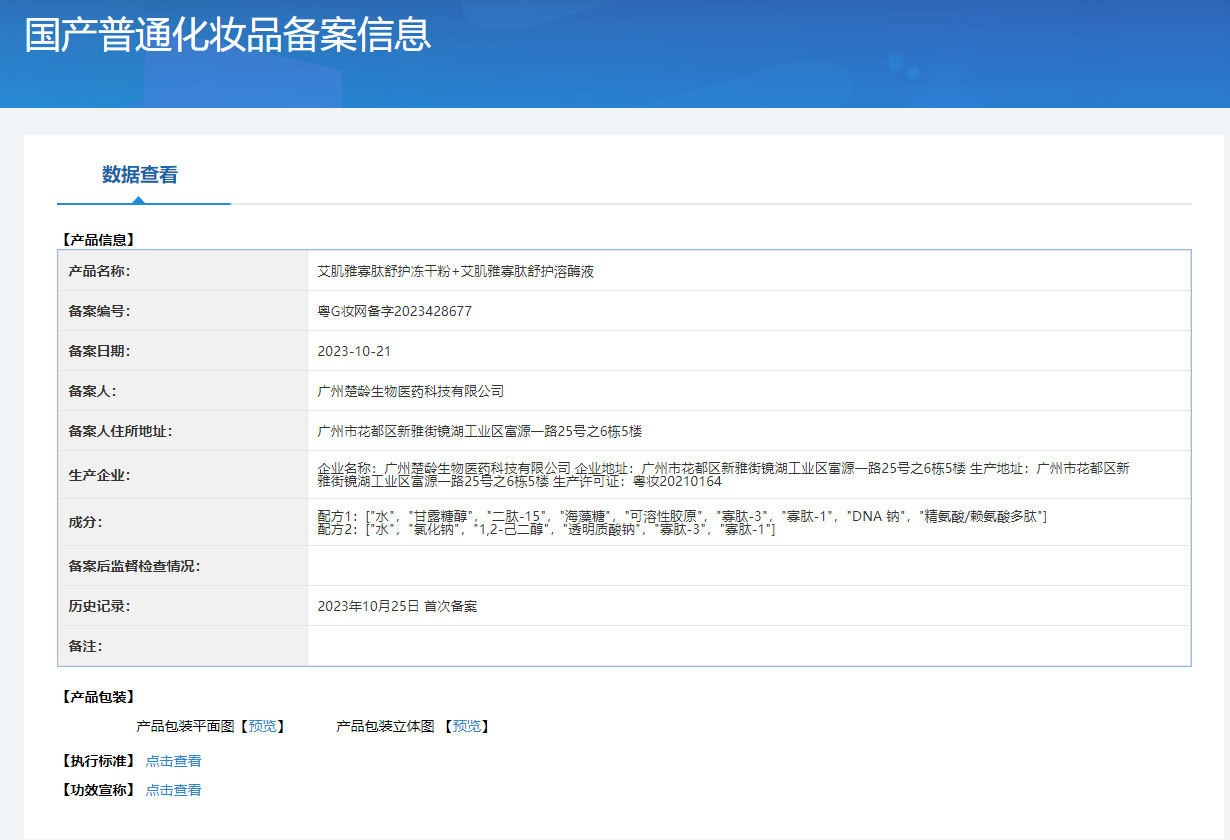The image size is (1230, 840).
Task: Click the page title 国产普通化妆品备案信息
Action: pos(228,34)
